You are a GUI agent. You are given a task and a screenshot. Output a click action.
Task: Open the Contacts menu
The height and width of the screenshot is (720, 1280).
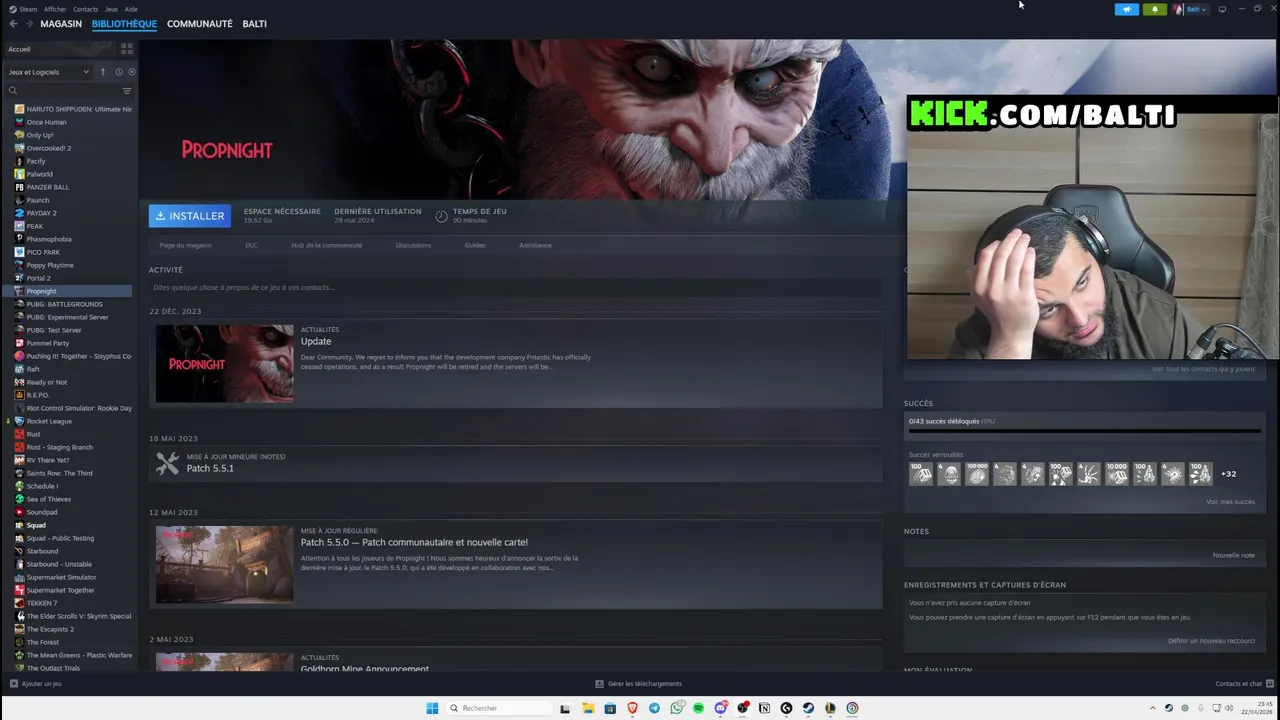point(85,9)
